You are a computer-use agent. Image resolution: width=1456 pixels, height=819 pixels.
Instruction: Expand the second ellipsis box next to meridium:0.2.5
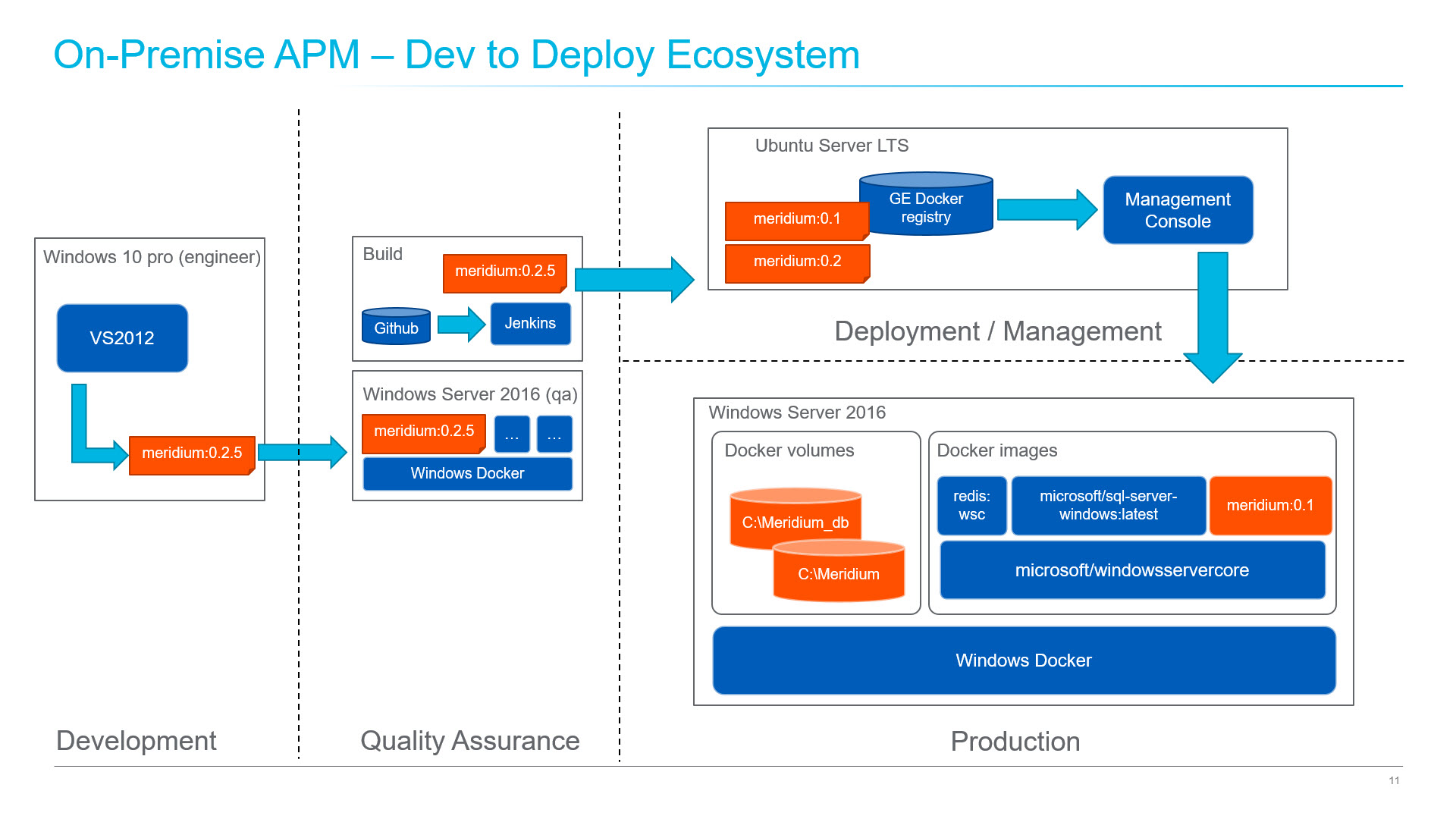point(554,434)
